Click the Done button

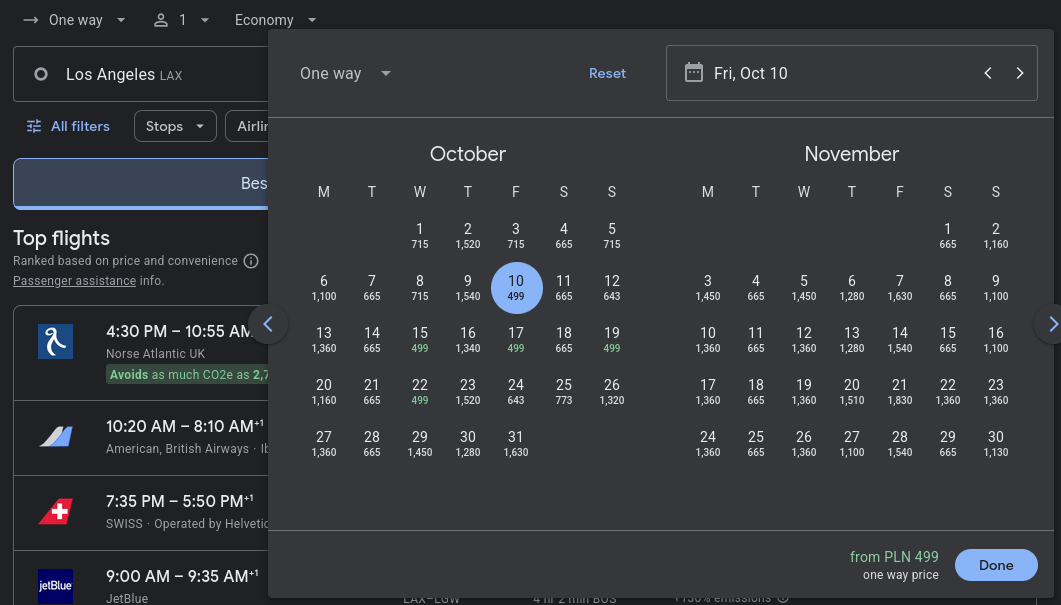(996, 565)
